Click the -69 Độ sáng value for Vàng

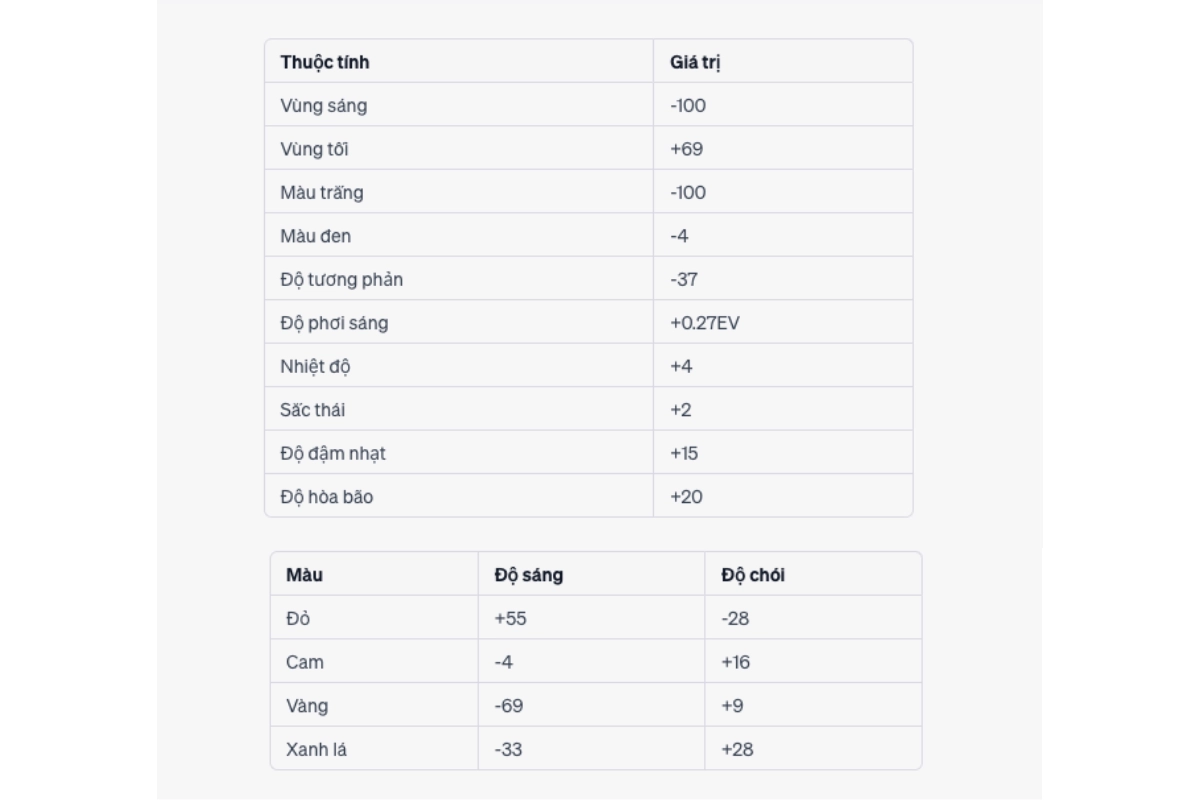(x=508, y=706)
